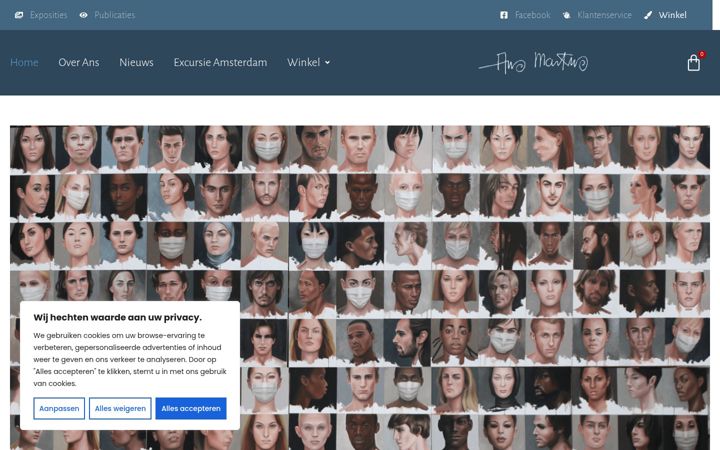Click the Exposities icon in top bar
This screenshot has width=720, height=450.
pos(19,15)
